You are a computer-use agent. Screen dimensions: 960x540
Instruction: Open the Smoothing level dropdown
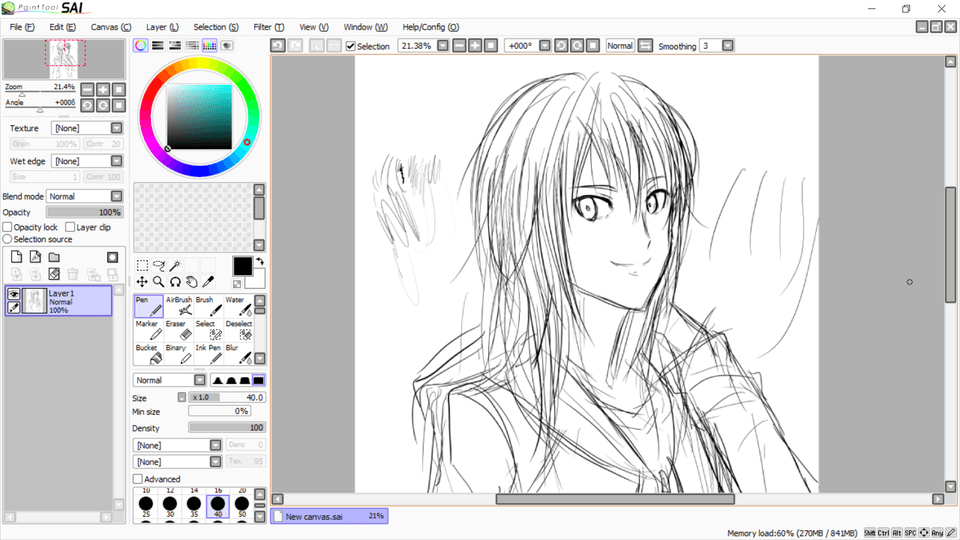coord(728,46)
